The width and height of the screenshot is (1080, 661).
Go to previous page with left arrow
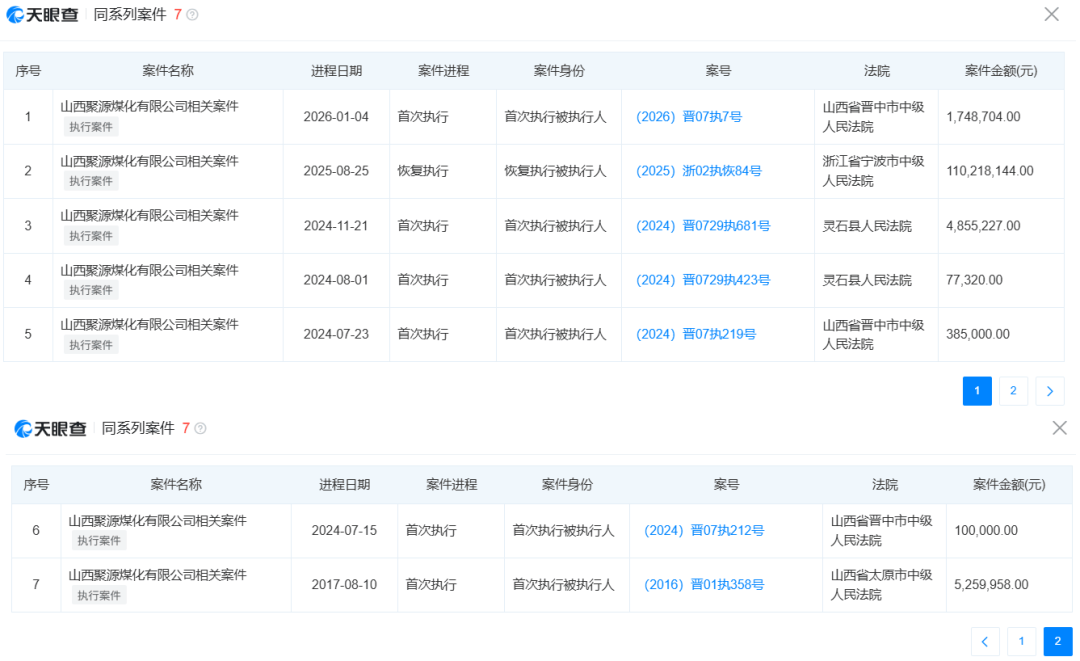[x=985, y=641]
